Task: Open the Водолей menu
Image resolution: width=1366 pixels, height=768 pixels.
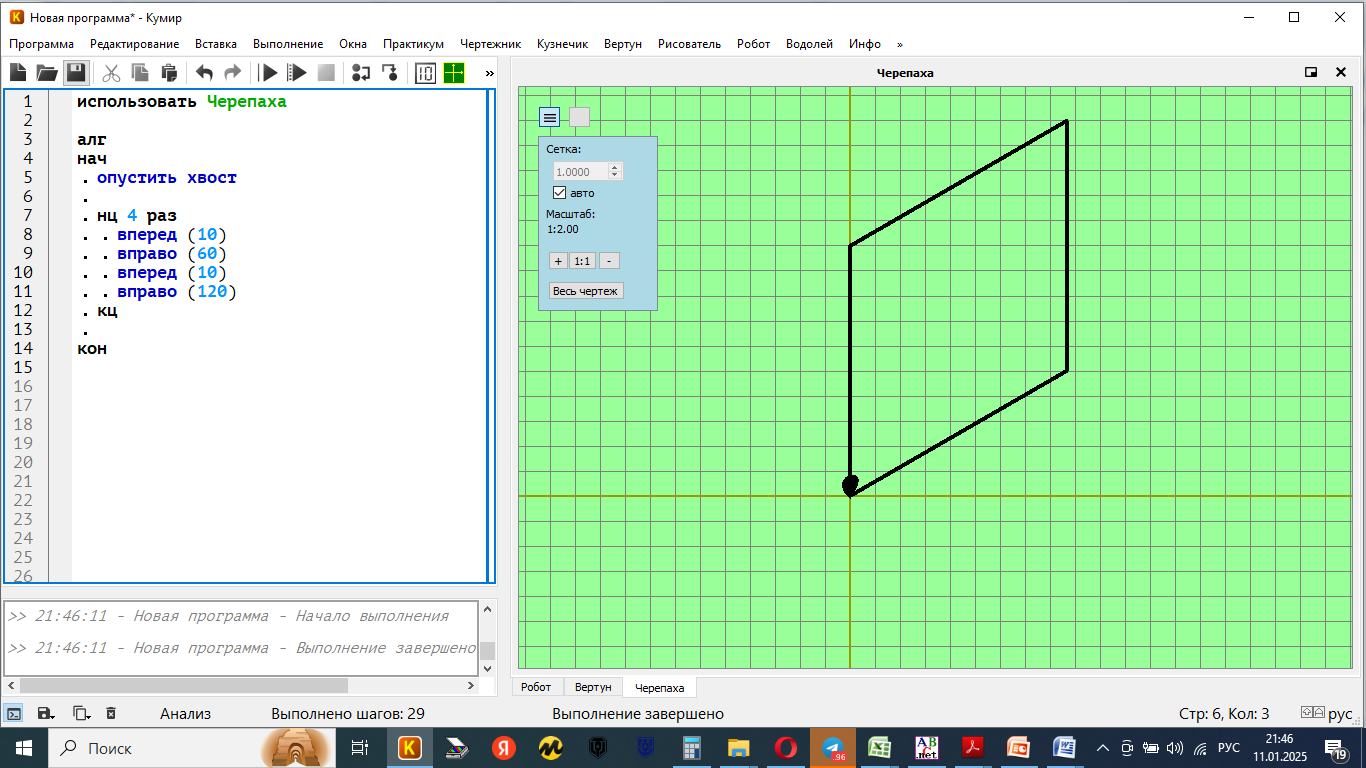Action: [809, 44]
